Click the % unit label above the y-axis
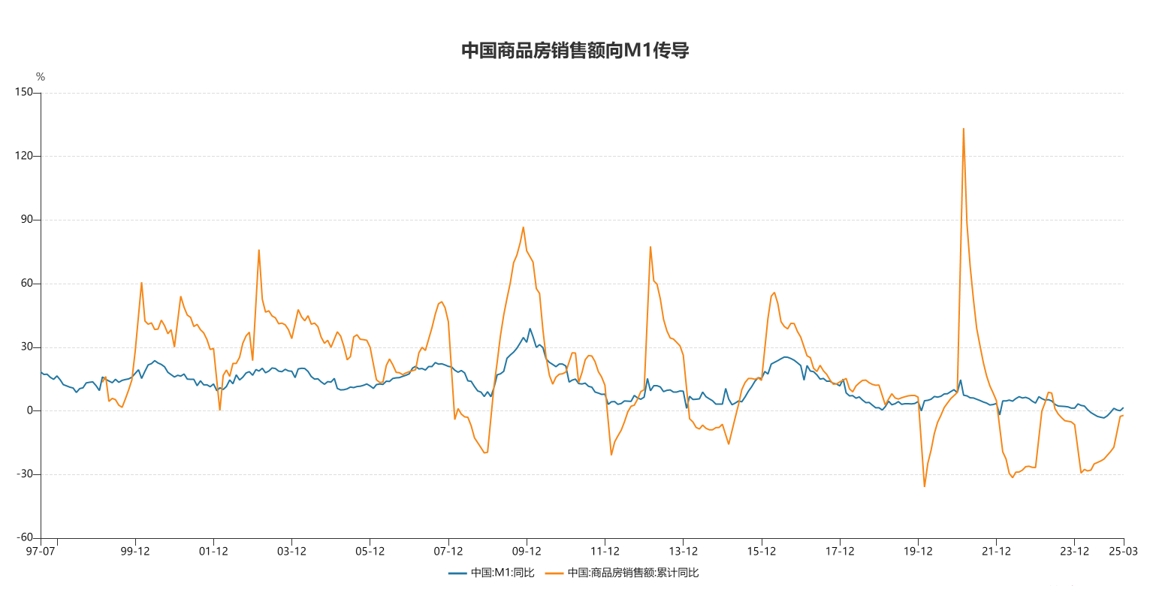This screenshot has width=1152, height=600. tap(40, 77)
